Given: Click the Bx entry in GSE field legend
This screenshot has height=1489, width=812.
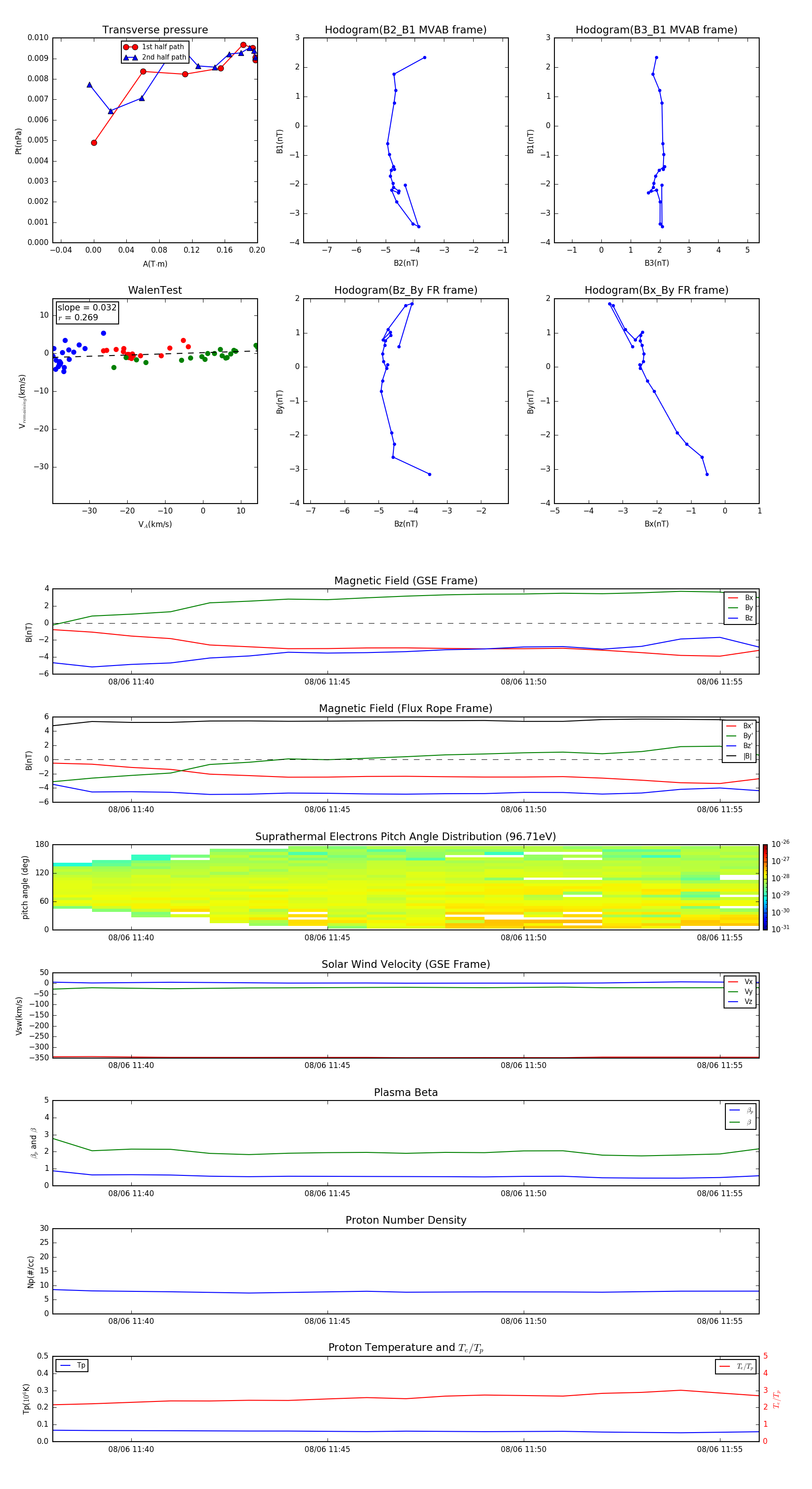Looking at the screenshot, I should [740, 598].
